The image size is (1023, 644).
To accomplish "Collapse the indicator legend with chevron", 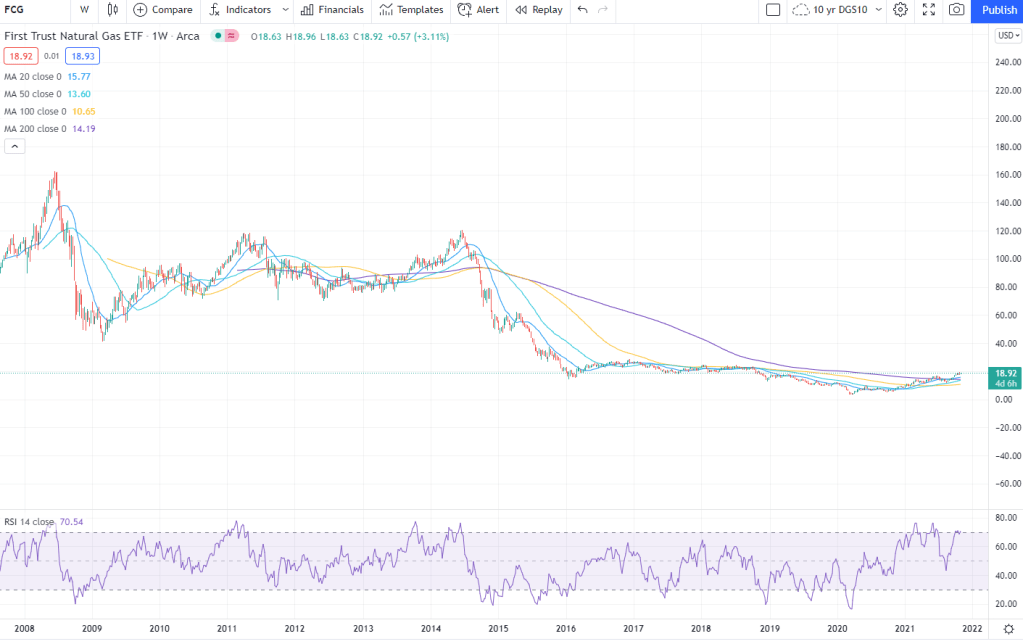I will [15, 146].
